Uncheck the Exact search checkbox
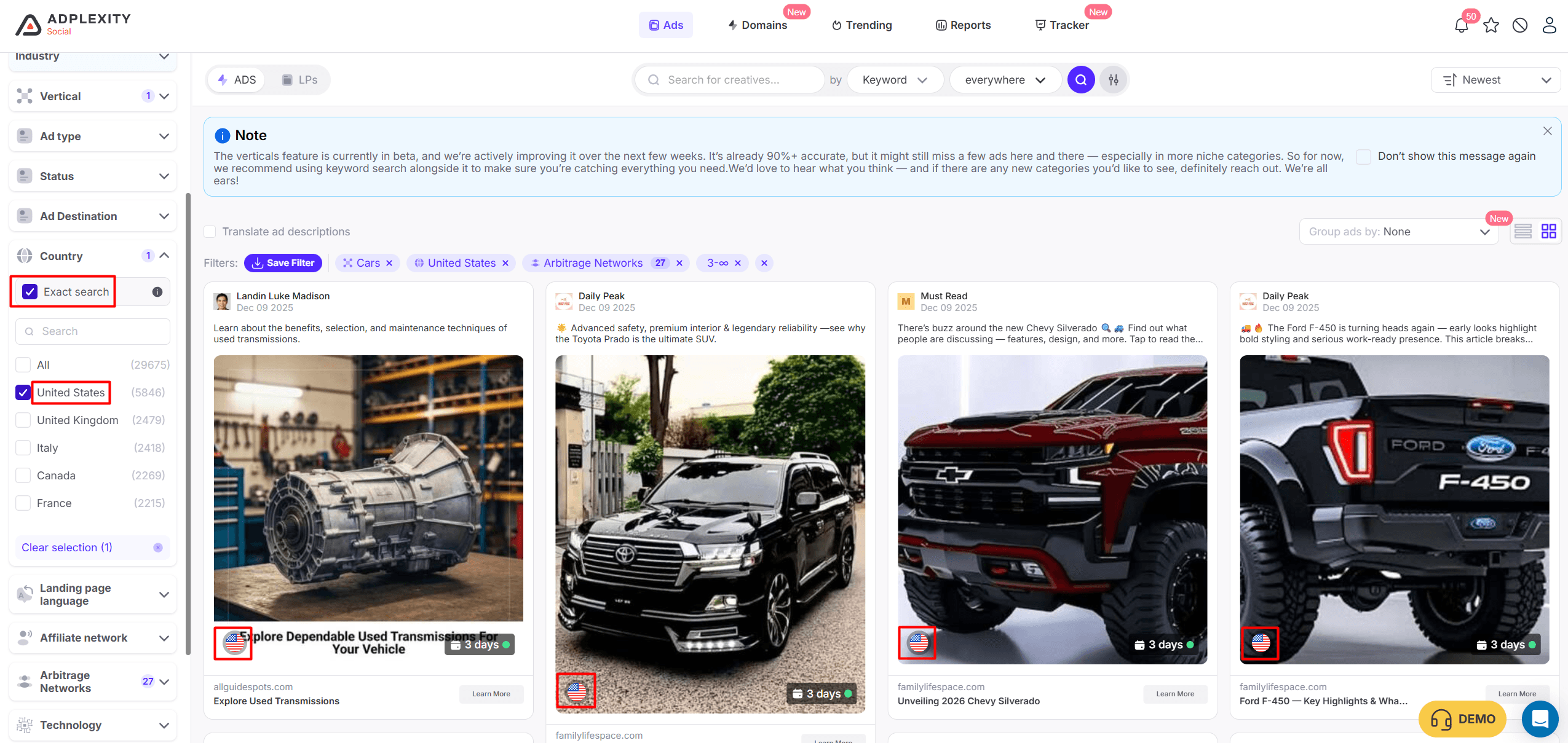 (x=30, y=292)
